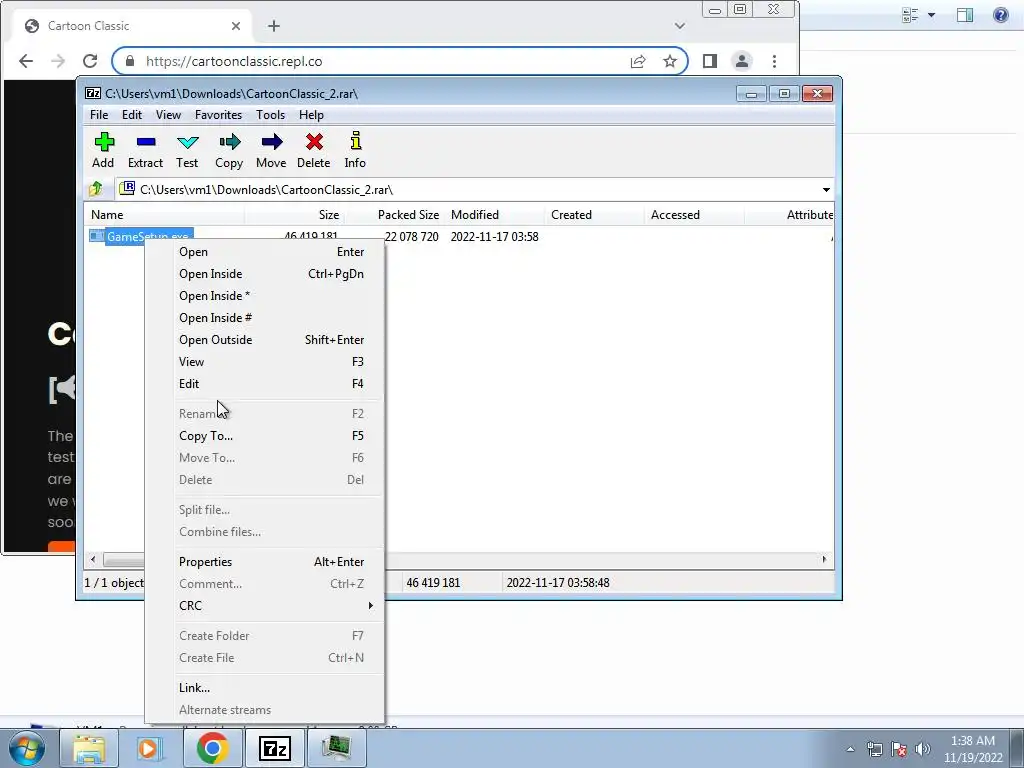Choose Open from context menu
Screen dimensions: 1024x768
pos(264,252)
